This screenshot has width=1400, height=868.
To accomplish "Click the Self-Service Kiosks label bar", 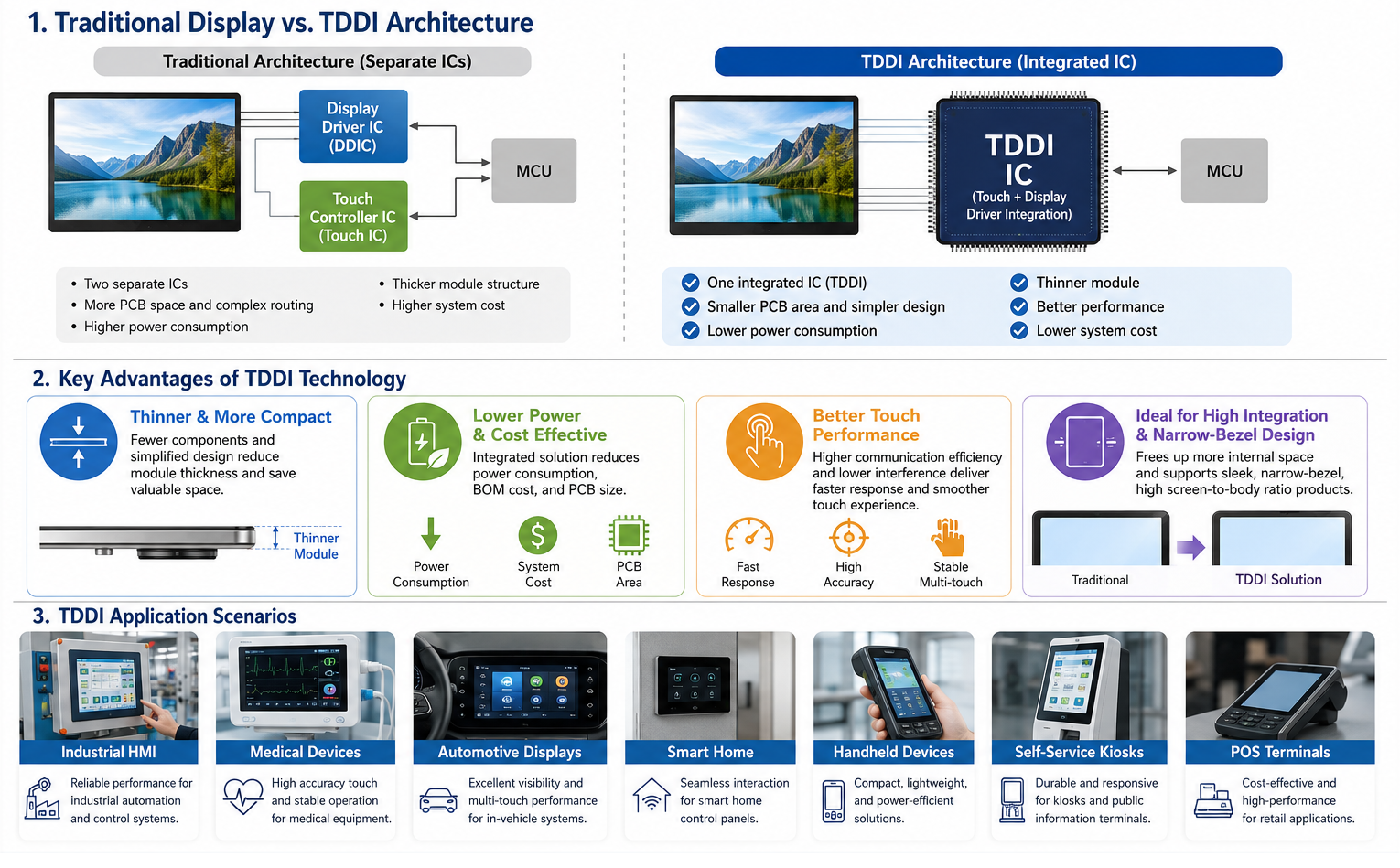I will click(1079, 752).
